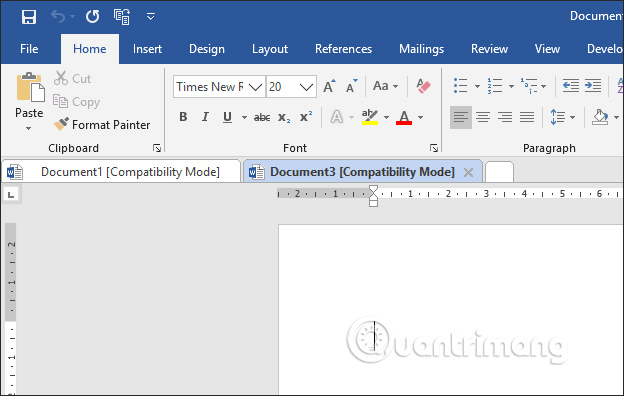Select Align Right paragraph alignment
The width and height of the screenshot is (624, 396).
click(x=505, y=117)
